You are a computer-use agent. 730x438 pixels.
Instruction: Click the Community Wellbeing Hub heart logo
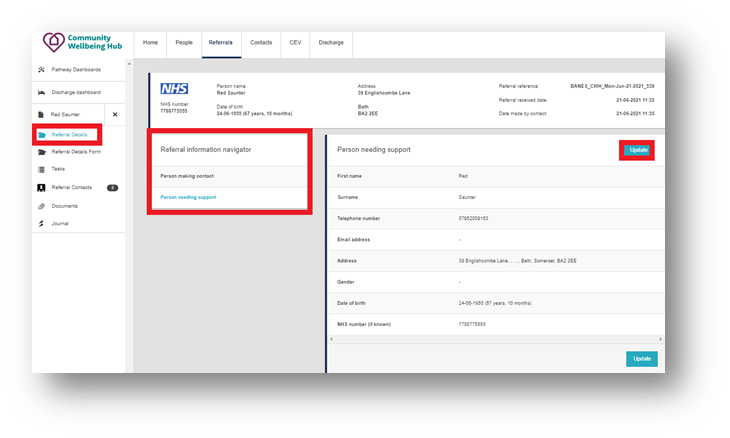(x=54, y=42)
